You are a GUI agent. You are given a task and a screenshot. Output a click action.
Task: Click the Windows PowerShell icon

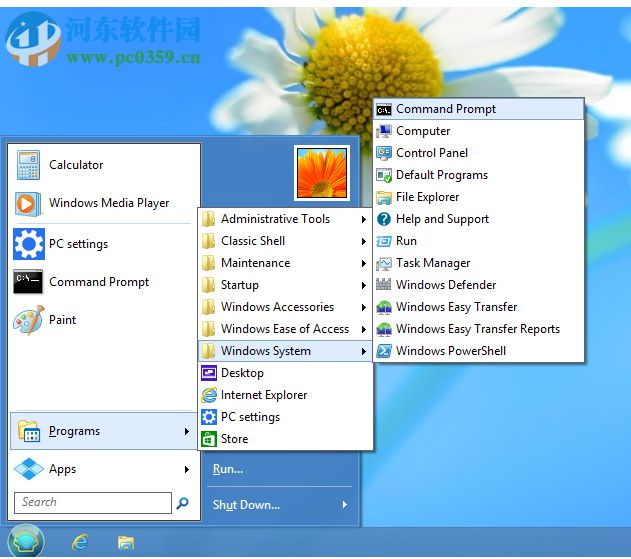click(x=384, y=351)
